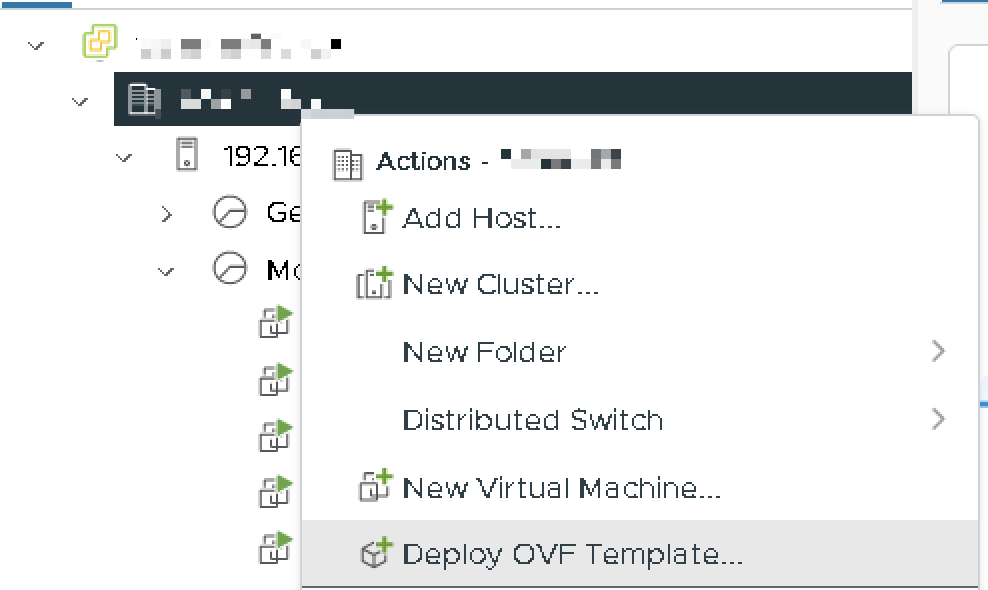Image resolution: width=988 pixels, height=590 pixels.
Task: Select Deploy OVF Template menu entry
Action: click(572, 555)
